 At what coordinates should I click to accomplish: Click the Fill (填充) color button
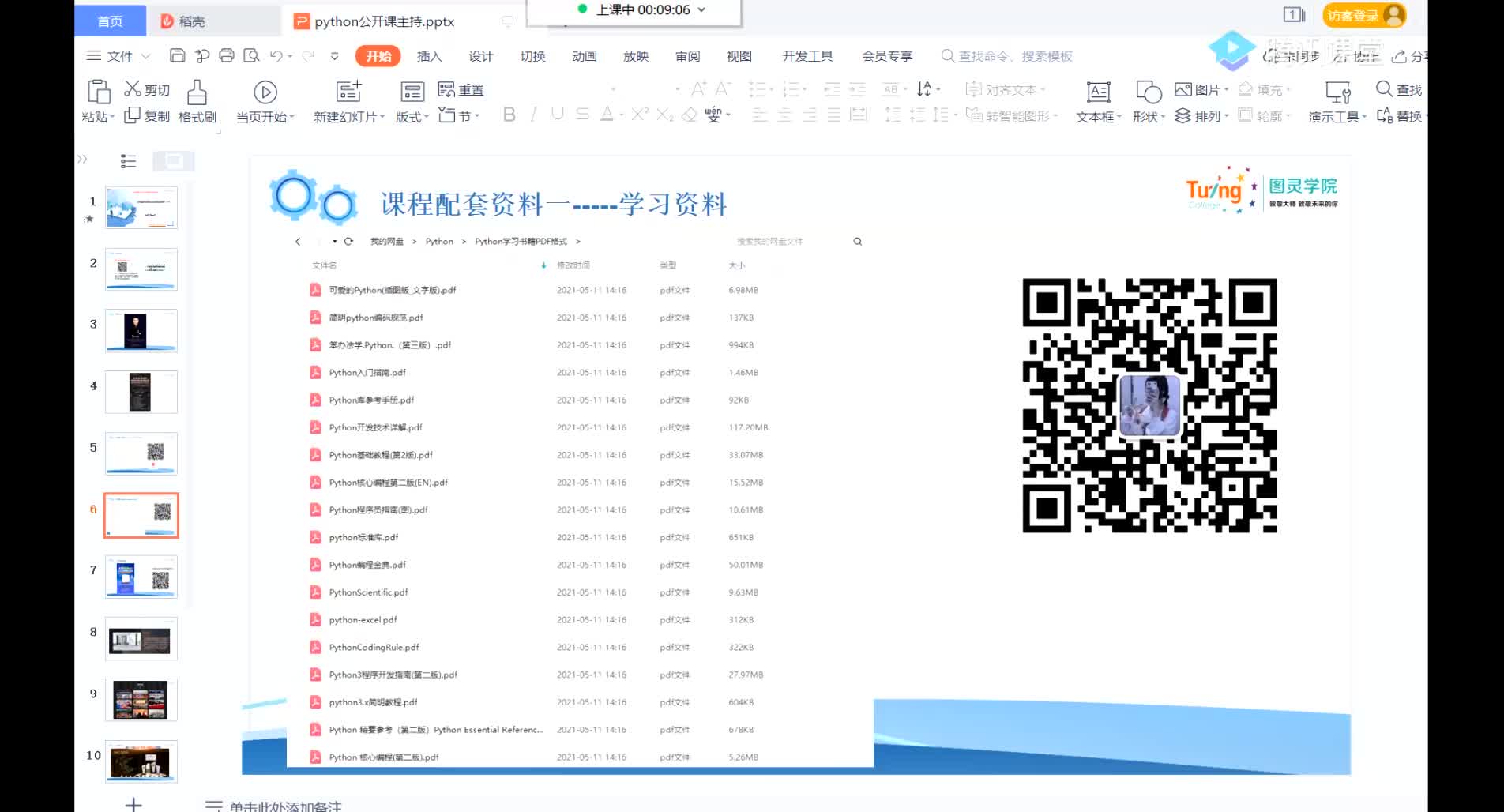tap(1264, 89)
